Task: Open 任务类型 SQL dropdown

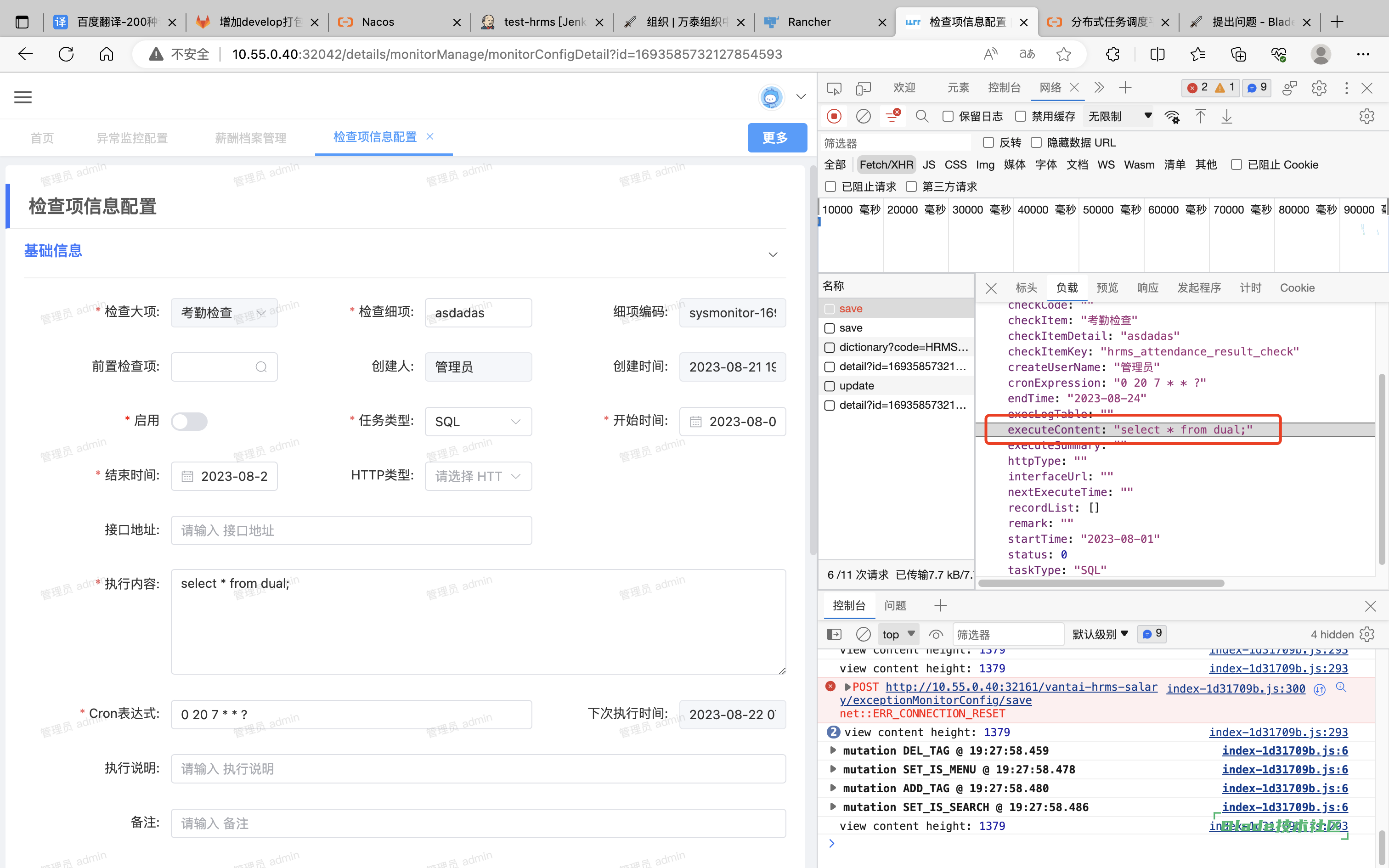Action: (478, 422)
